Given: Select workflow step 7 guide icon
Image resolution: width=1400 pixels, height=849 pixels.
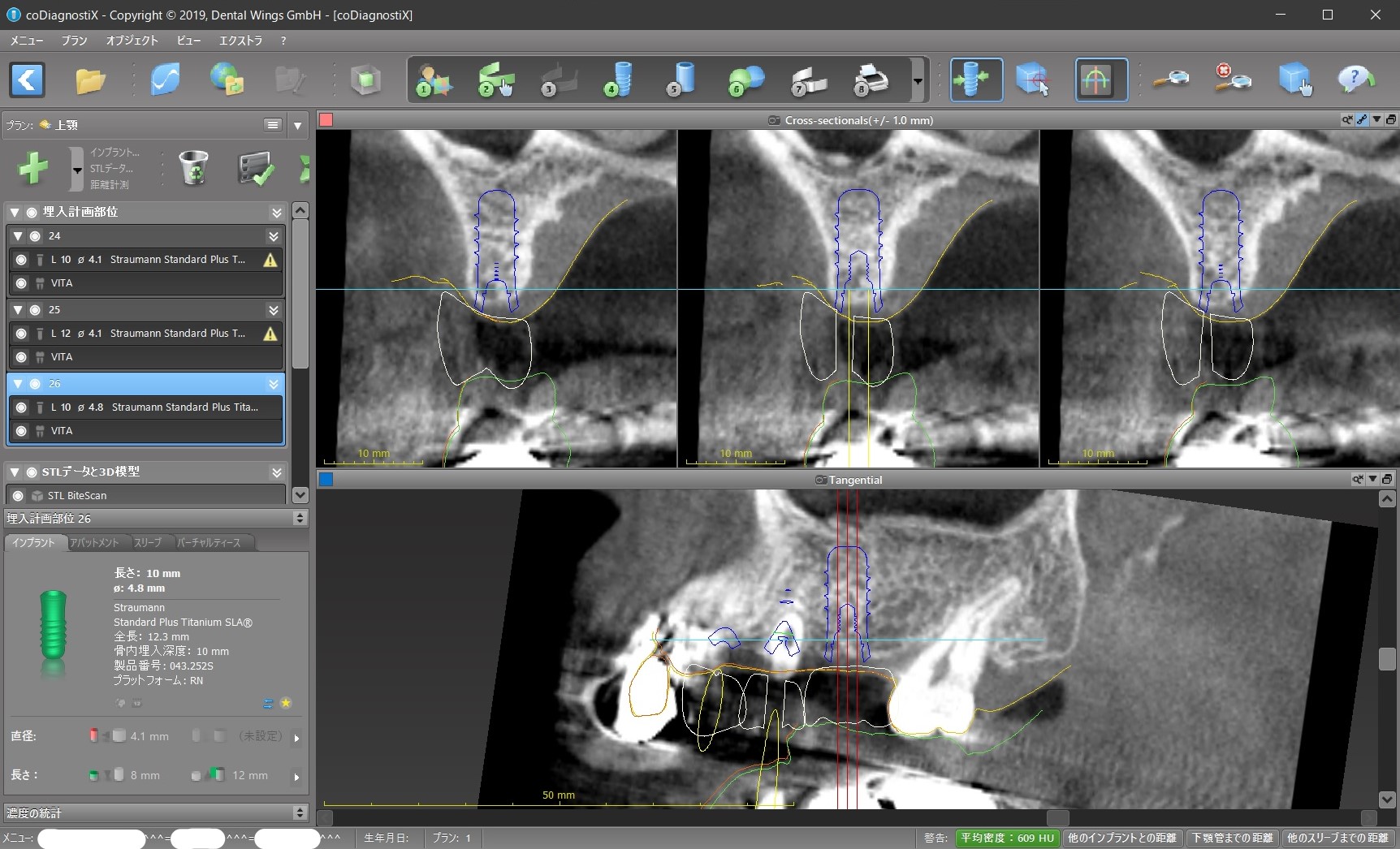Looking at the screenshot, I should (809, 80).
